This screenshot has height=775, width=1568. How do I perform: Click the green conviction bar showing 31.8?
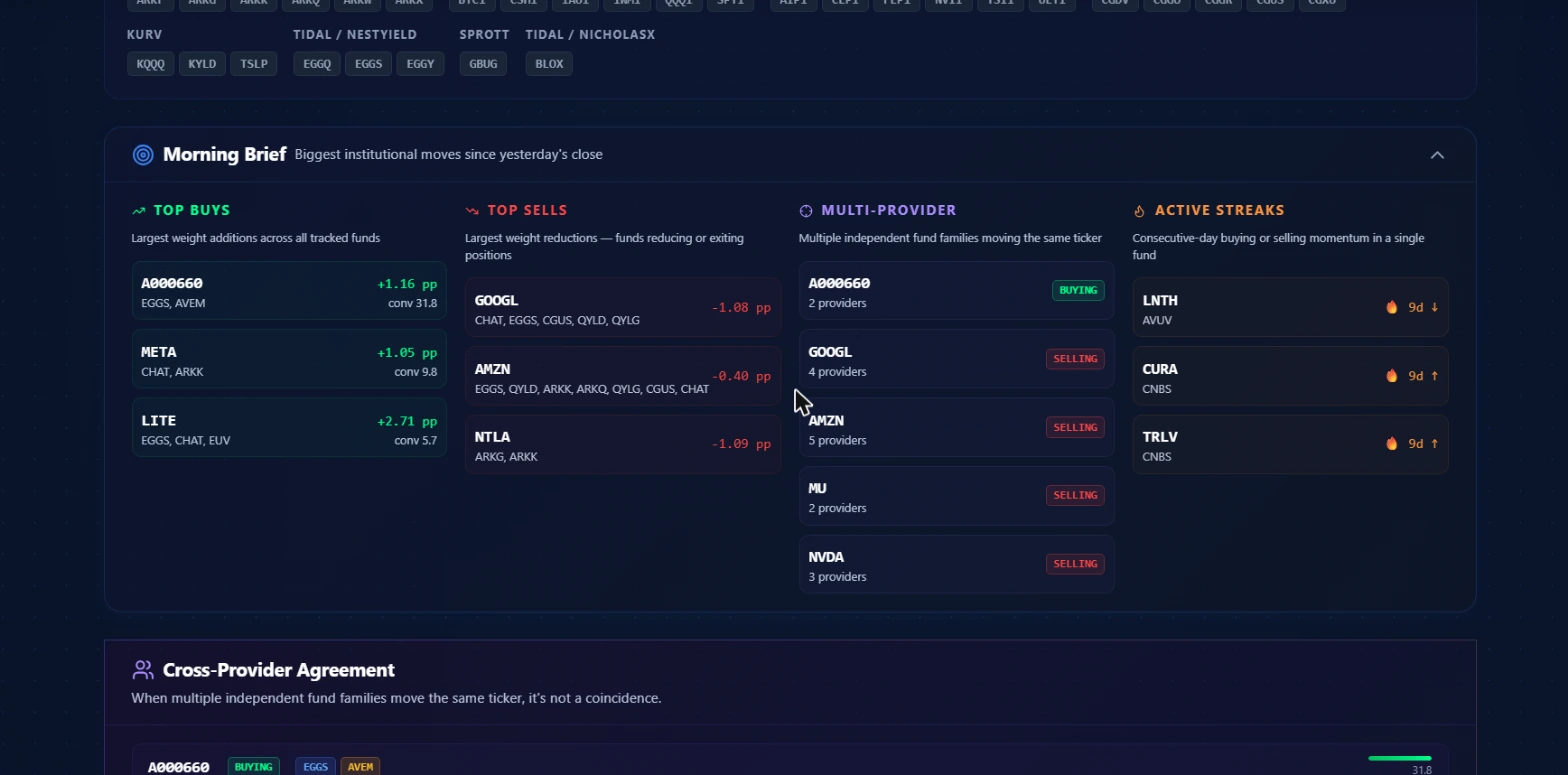point(1400,759)
